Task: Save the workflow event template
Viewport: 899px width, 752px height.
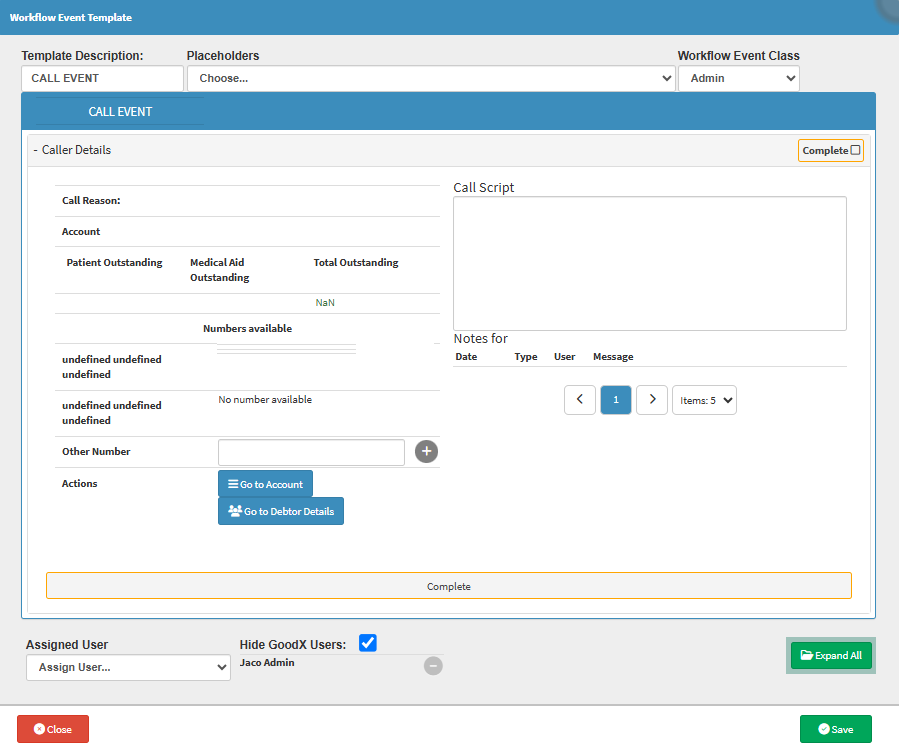Action: click(835, 729)
